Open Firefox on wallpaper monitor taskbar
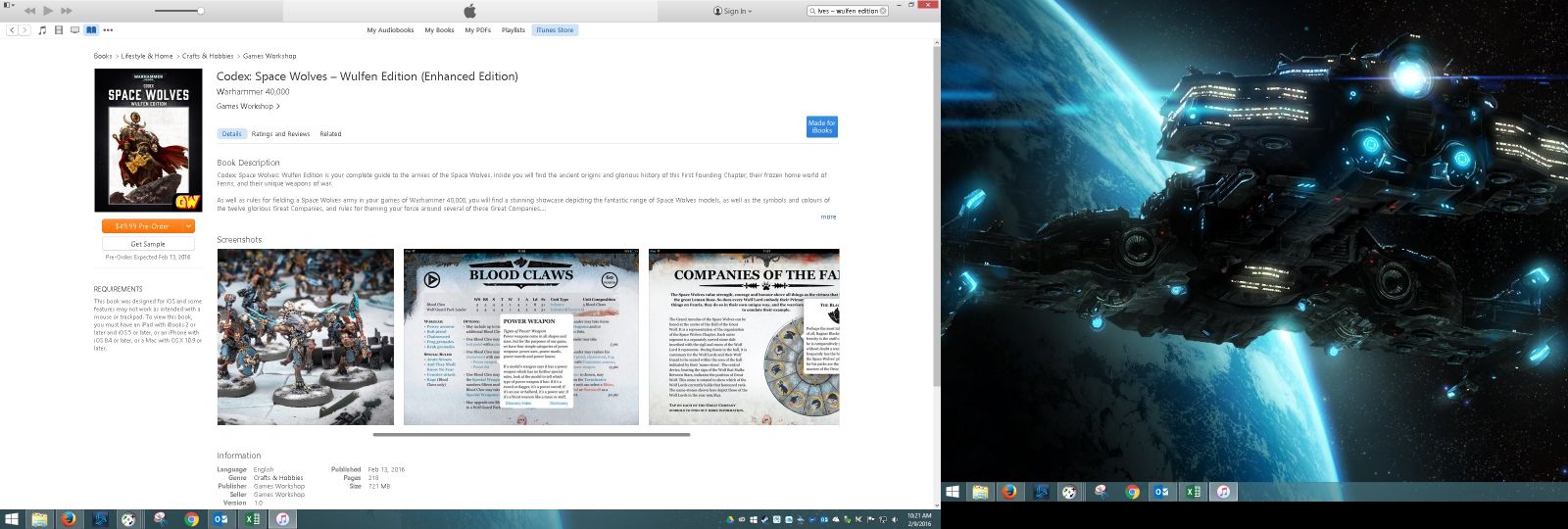 (1009, 492)
